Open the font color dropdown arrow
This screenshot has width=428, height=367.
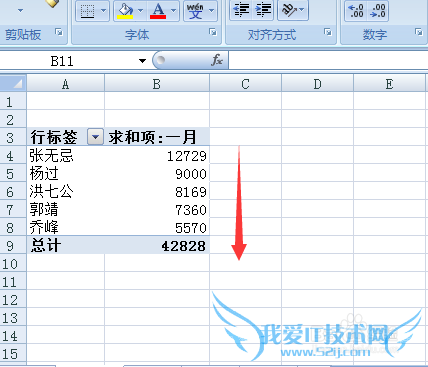tap(173, 11)
